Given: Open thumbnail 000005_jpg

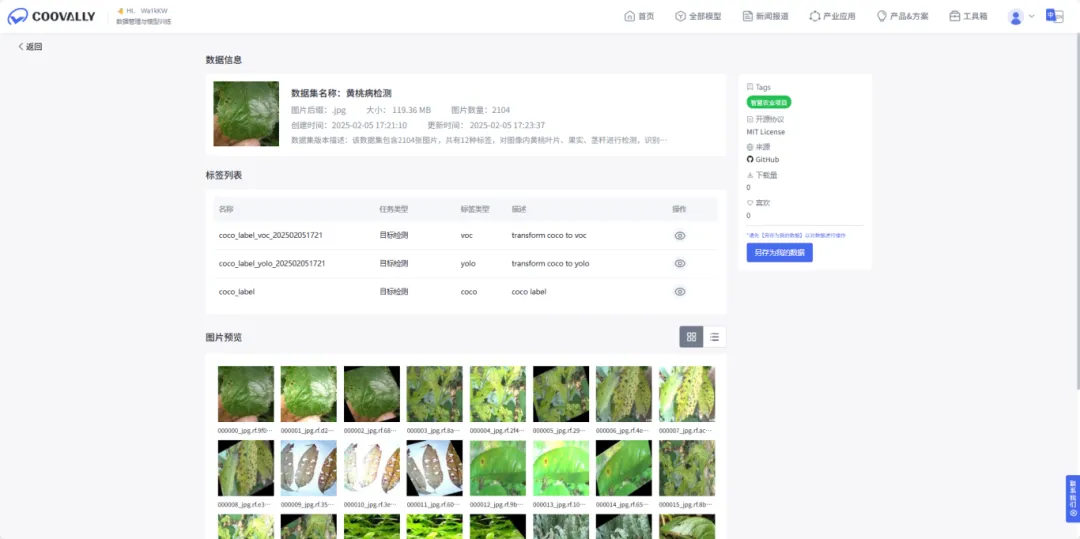Looking at the screenshot, I should tap(561, 394).
